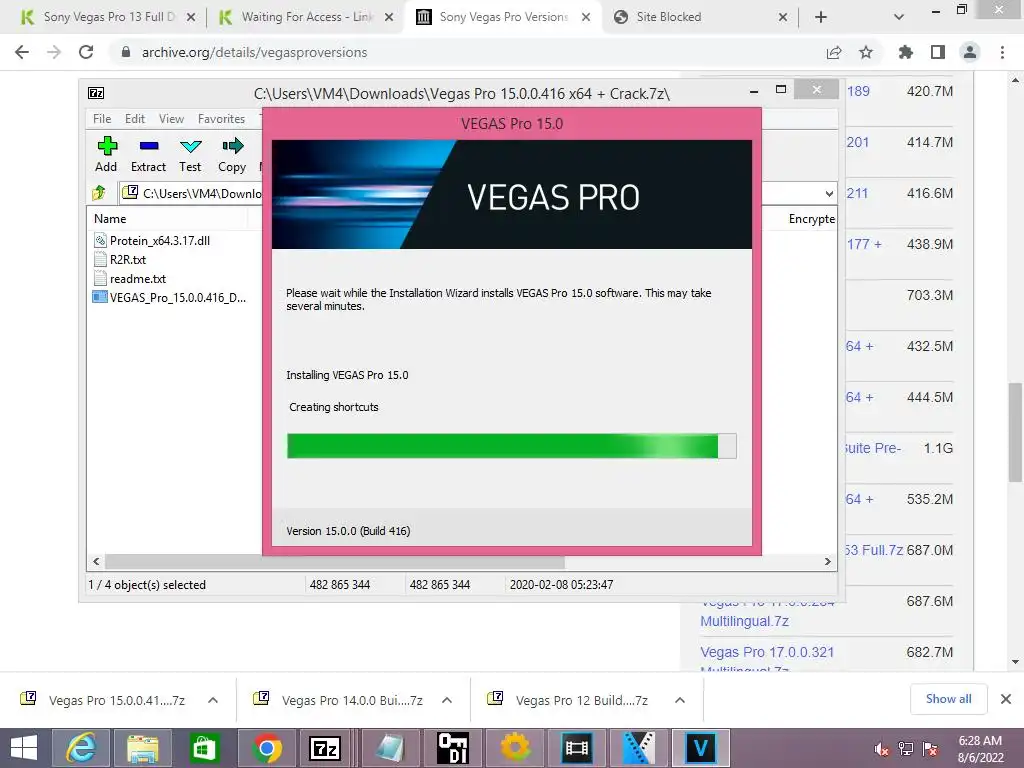Open Internet Explorer from taskbar
Viewport: 1024px width, 768px height.
tap(81, 748)
